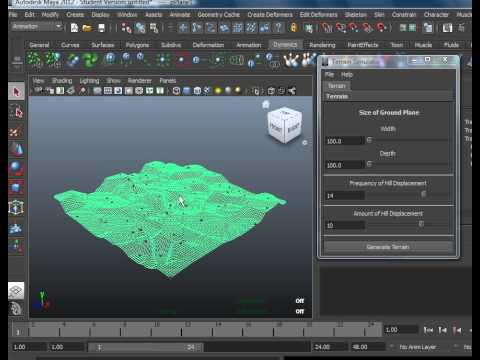Select the Dynamics shelf tab
480x360 pixels.
pos(285,45)
